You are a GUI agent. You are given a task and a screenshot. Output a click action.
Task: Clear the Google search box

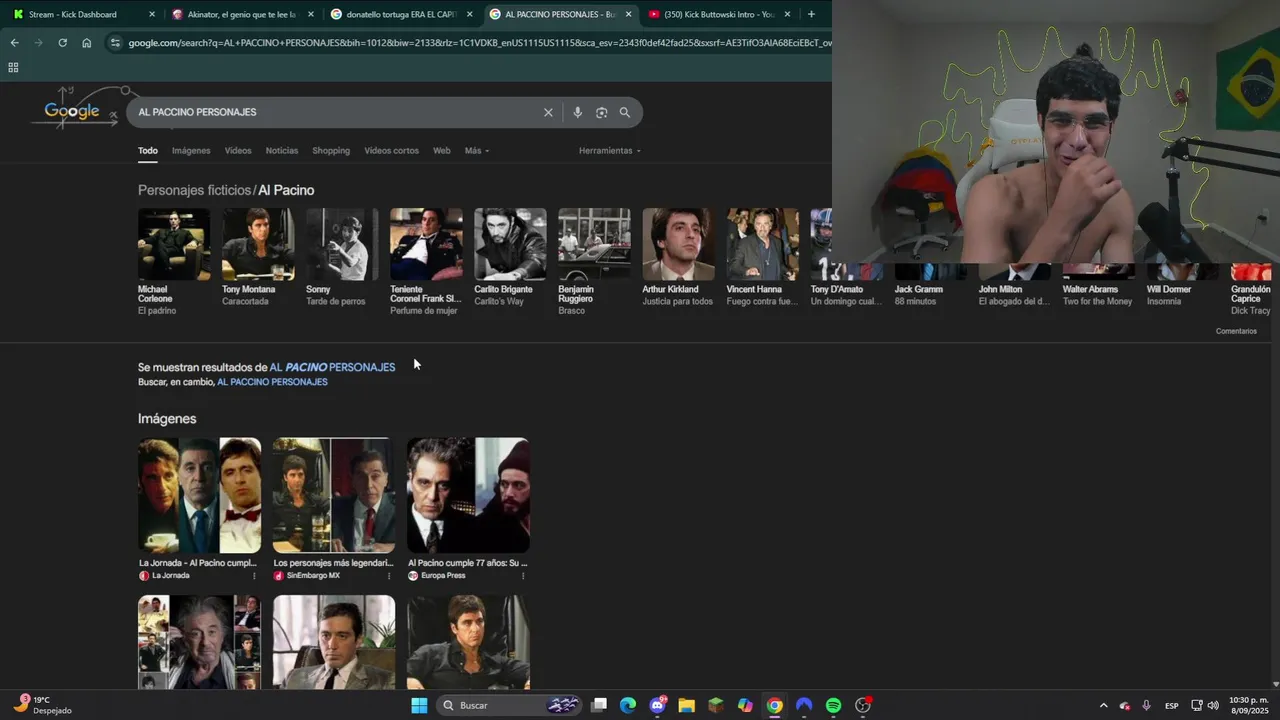(x=548, y=112)
